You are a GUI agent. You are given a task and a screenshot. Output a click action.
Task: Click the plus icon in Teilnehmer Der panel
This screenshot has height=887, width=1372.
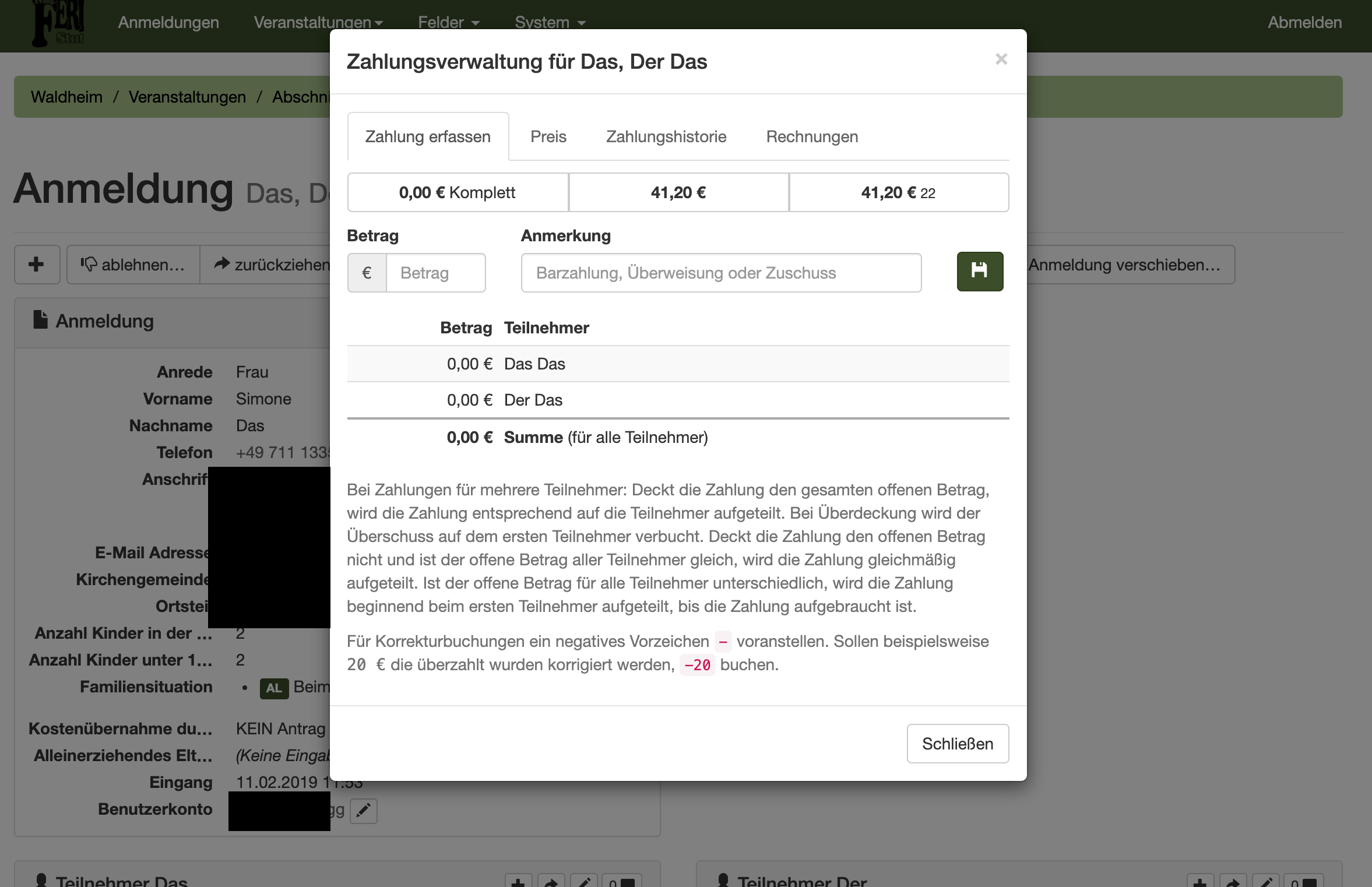[x=1200, y=881]
